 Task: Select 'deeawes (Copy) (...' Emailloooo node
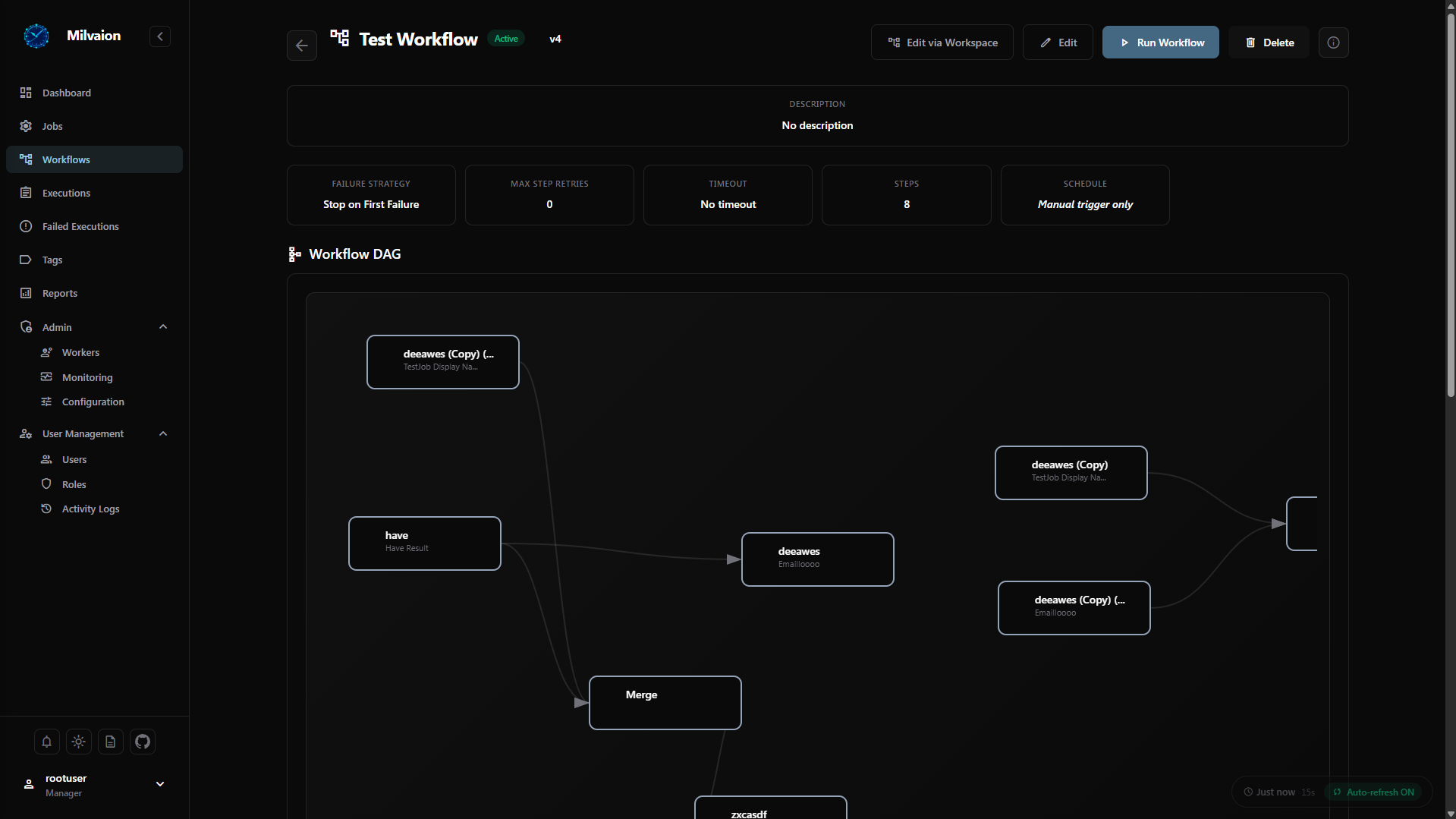(x=1074, y=608)
